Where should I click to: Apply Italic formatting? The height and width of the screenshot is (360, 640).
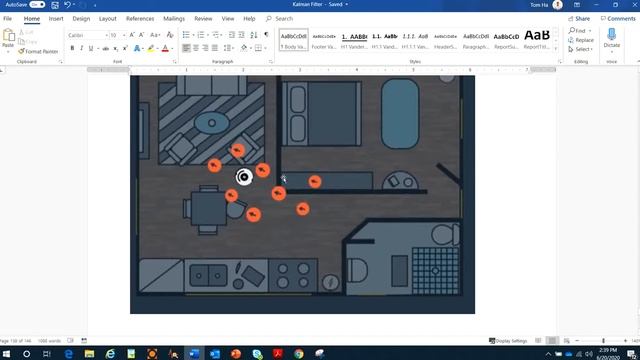pos(82,48)
